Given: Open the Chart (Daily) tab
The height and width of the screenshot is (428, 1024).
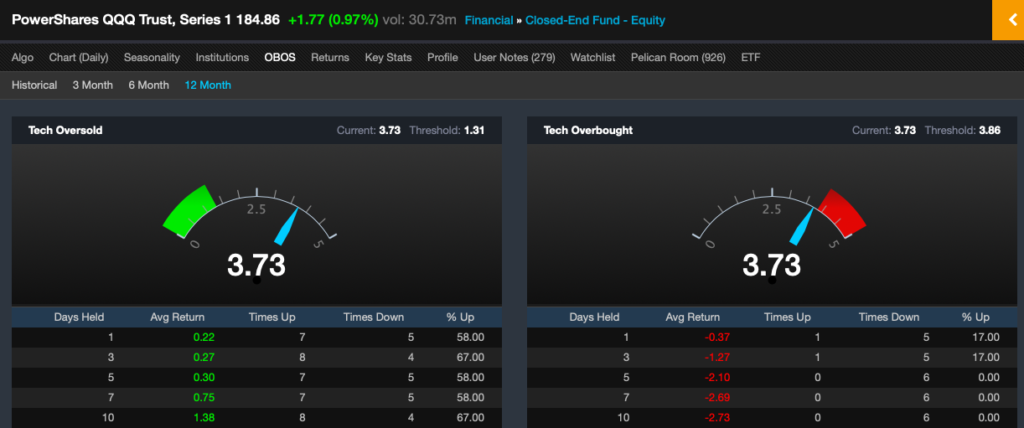Looking at the screenshot, I should (78, 58).
